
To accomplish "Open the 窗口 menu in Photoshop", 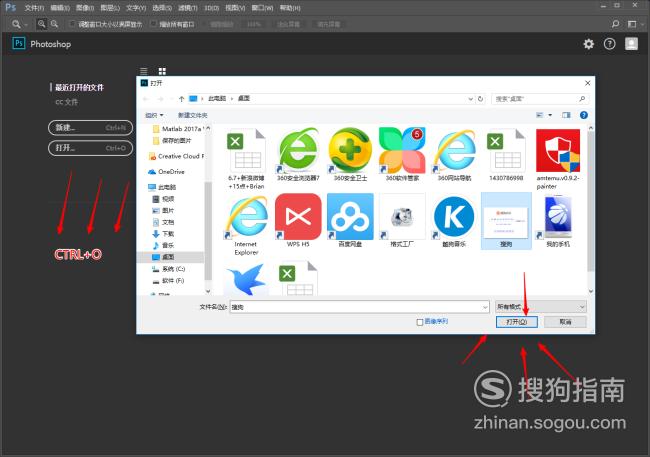I will tap(262, 8).
